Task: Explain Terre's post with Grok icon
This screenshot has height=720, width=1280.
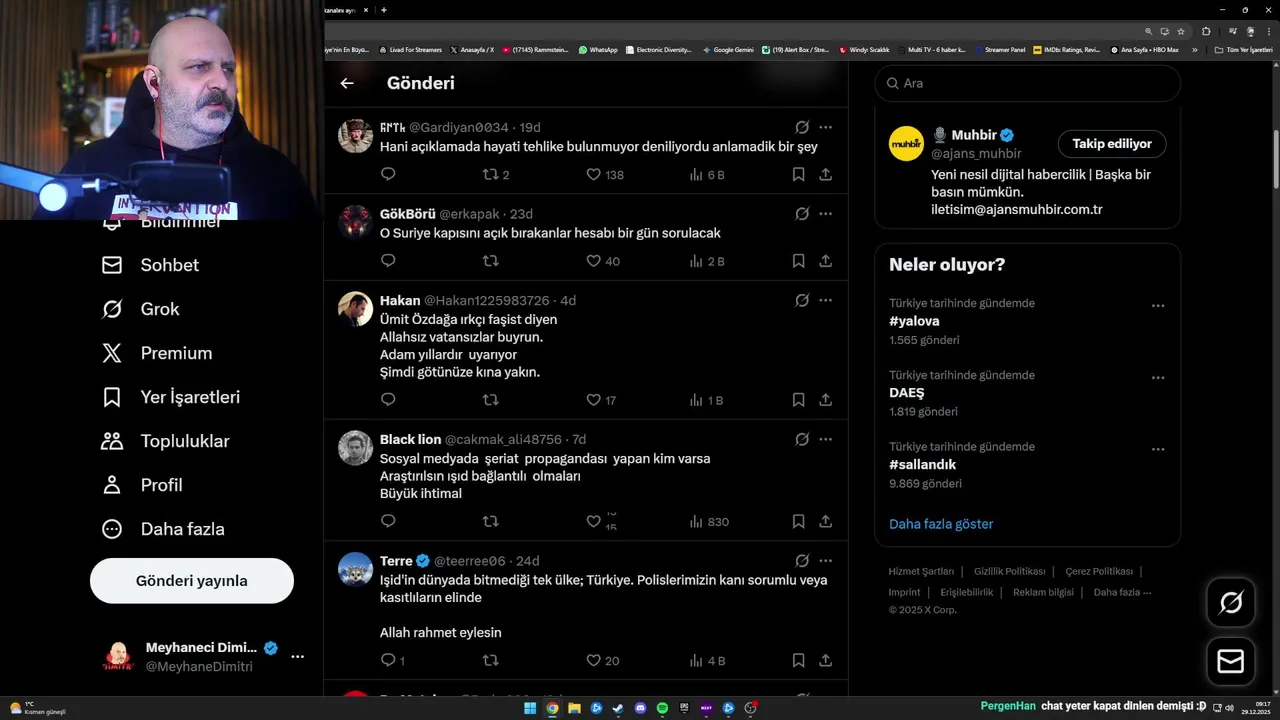Action: [802, 561]
